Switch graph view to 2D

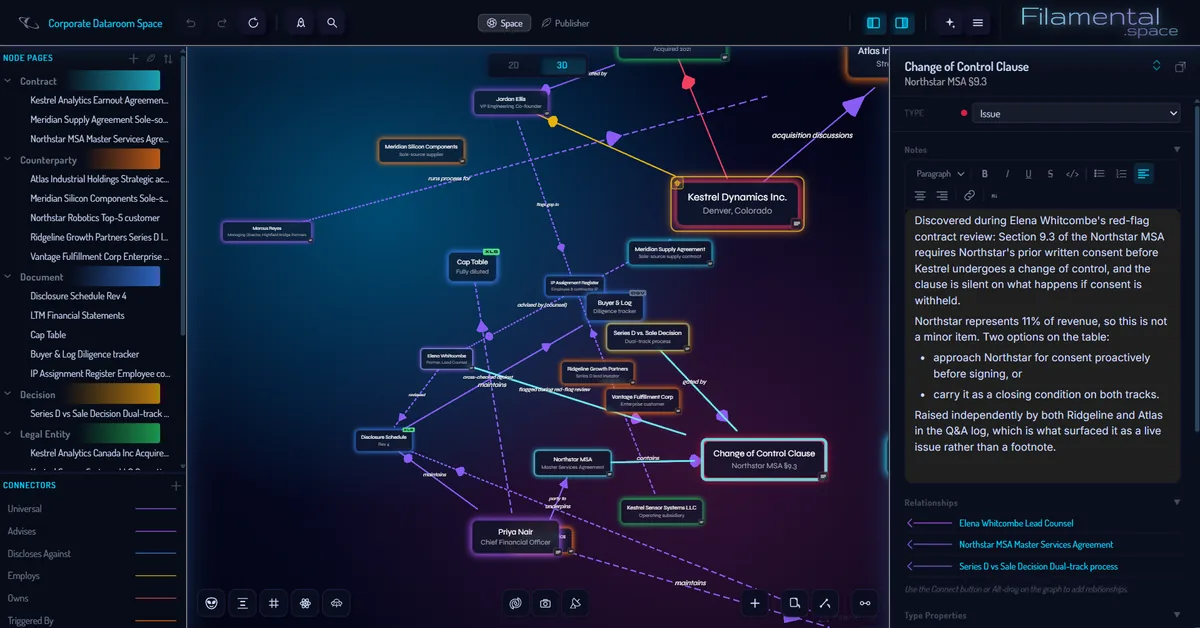coord(514,66)
